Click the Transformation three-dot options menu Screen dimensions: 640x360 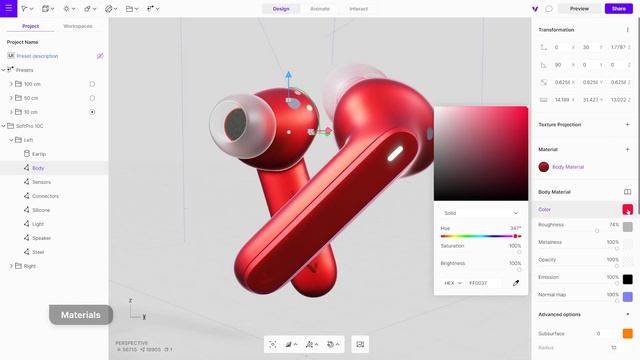[x=627, y=30]
